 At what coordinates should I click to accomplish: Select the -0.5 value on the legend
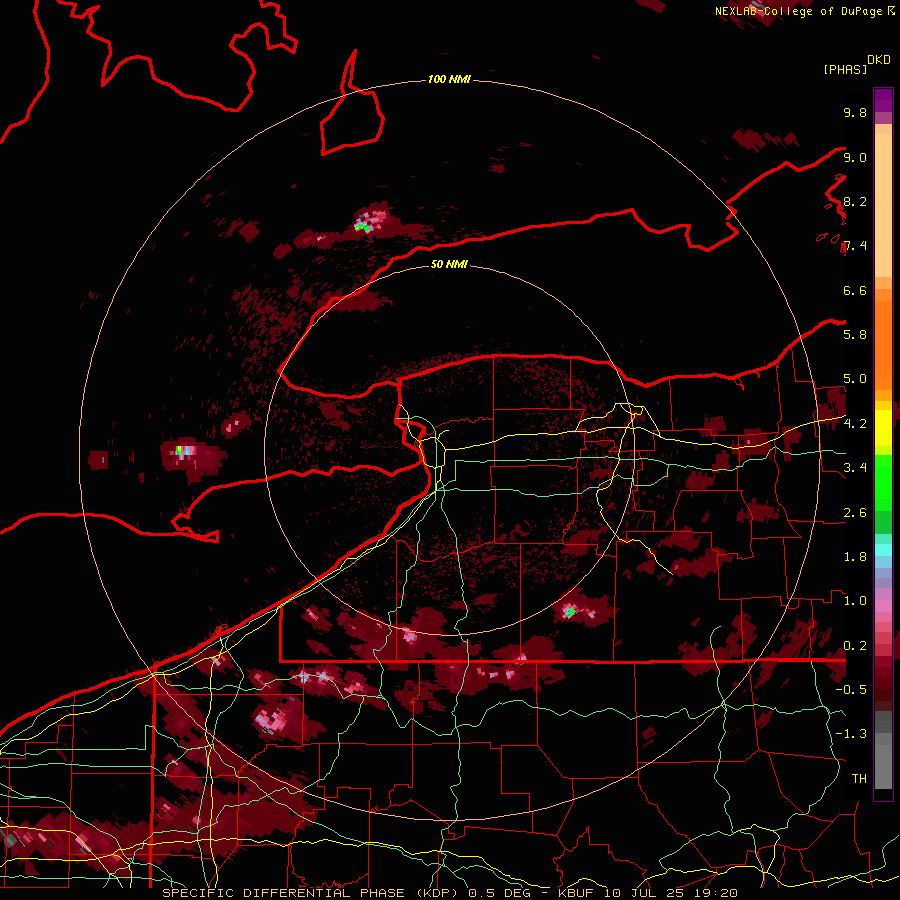851,689
